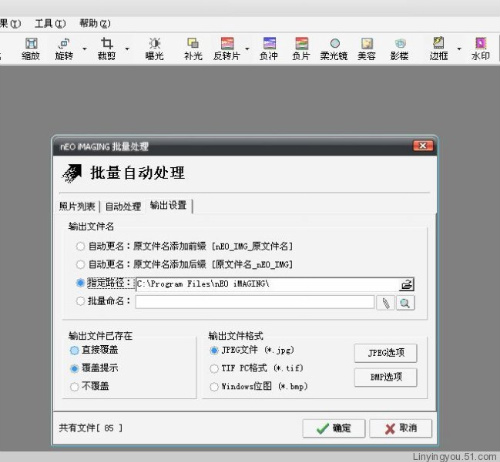
Task: Open BMP选项 settings button
Action: coord(386,377)
